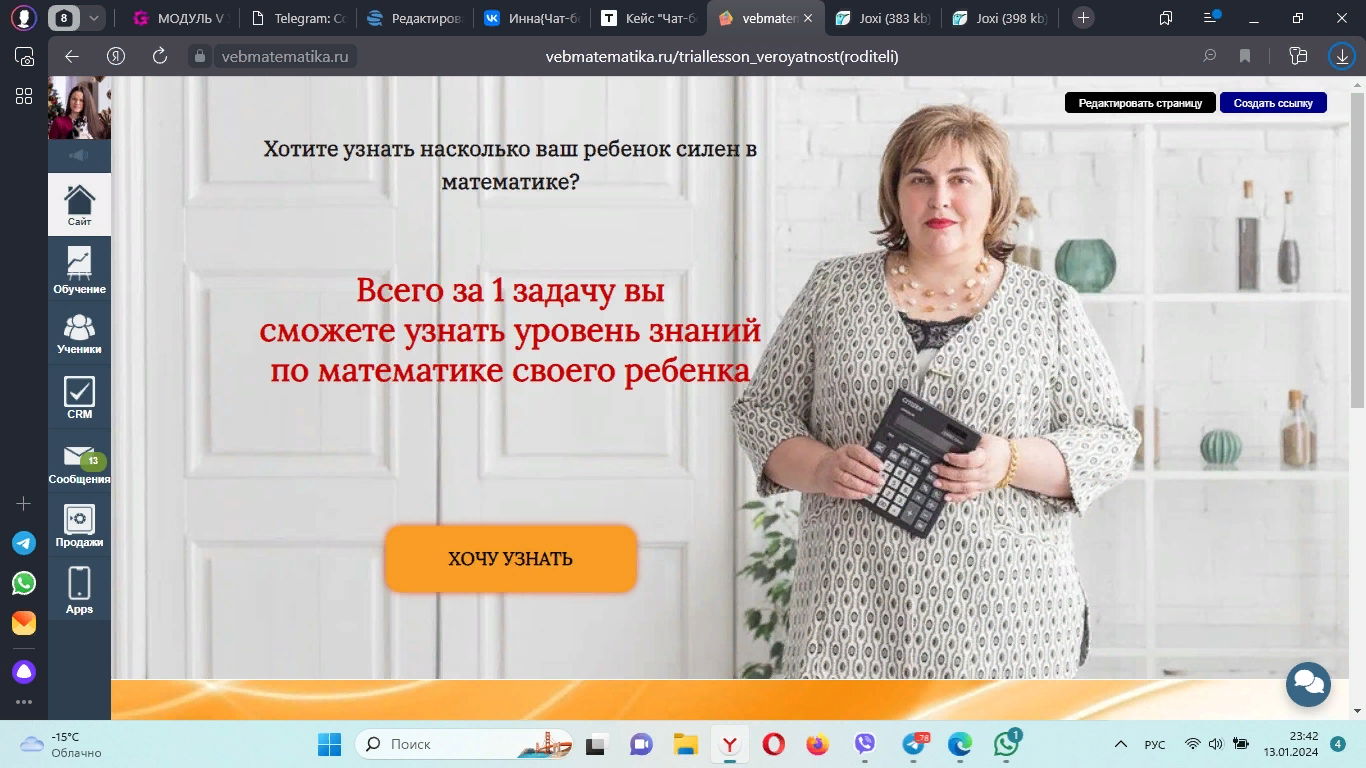Switch to the Joxi (398 kb) tab
Image resolution: width=1366 pixels, height=768 pixels.
(1000, 18)
